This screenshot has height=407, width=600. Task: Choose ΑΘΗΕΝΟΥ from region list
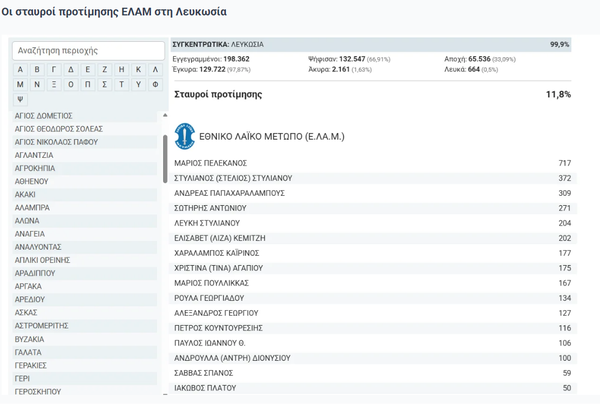(85, 181)
